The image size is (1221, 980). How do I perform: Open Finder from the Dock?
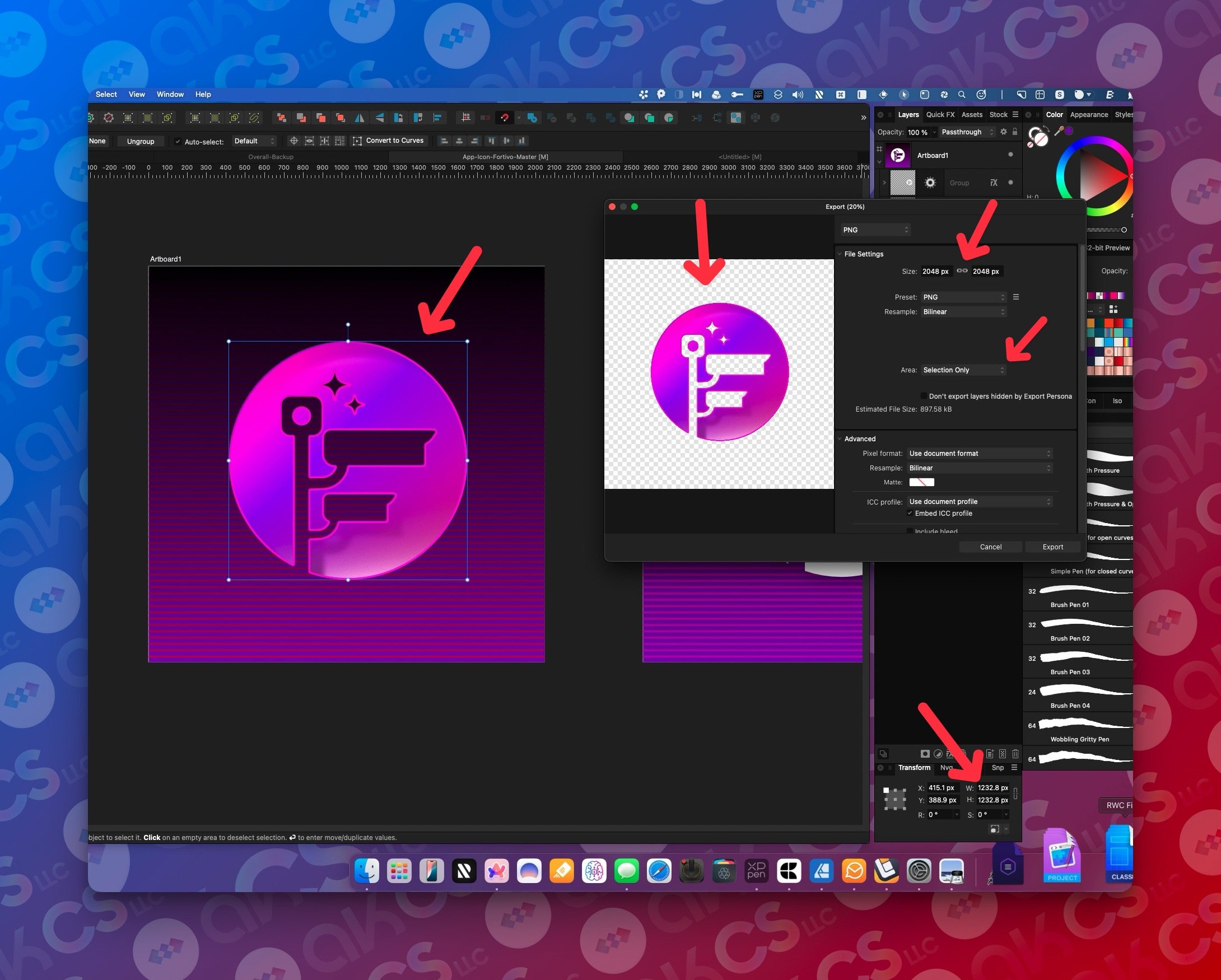point(367,871)
